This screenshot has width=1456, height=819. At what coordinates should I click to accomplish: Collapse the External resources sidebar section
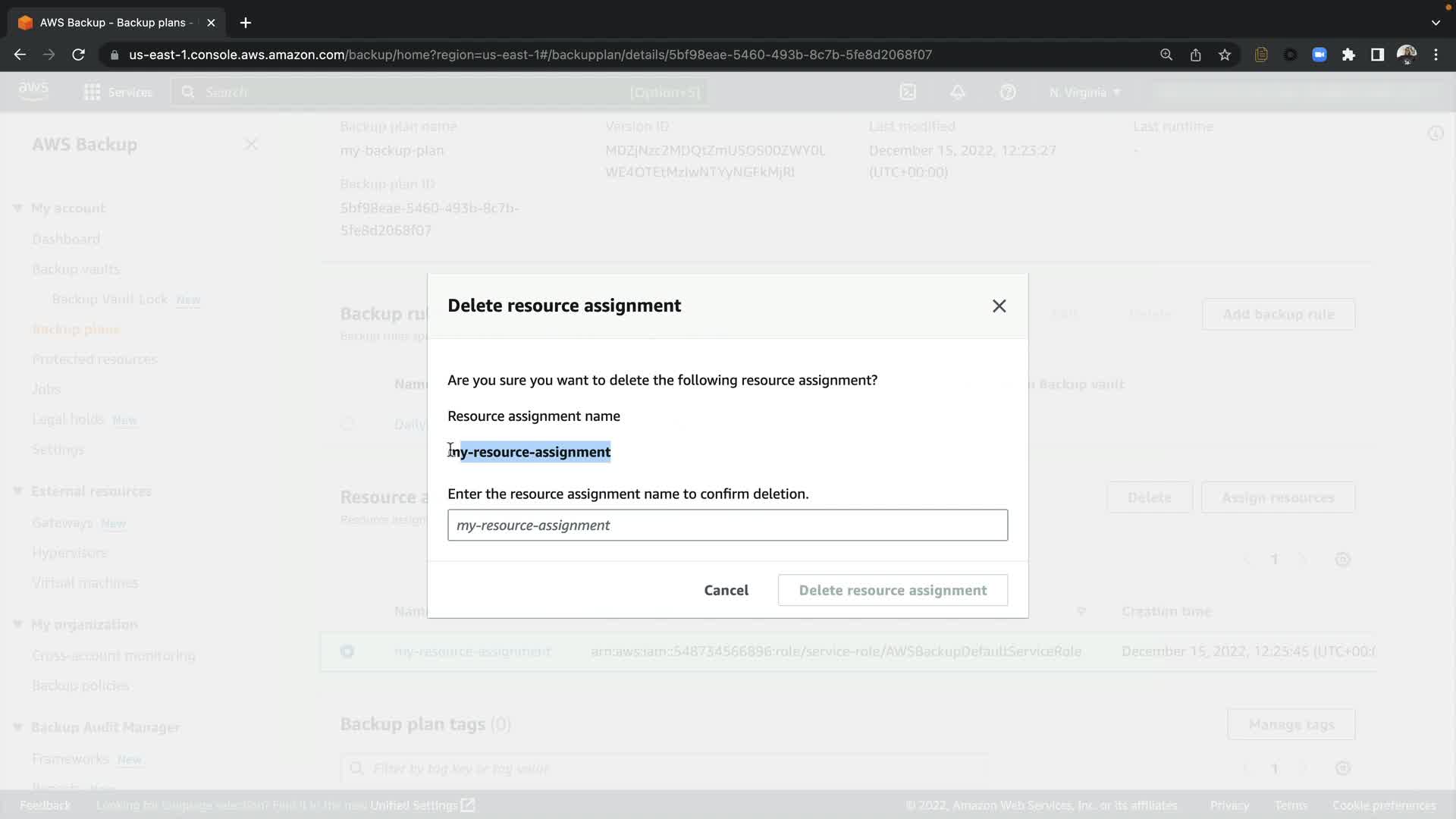(18, 491)
